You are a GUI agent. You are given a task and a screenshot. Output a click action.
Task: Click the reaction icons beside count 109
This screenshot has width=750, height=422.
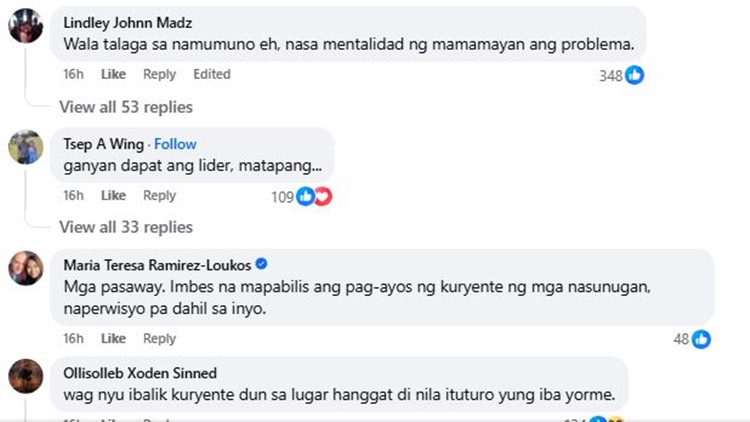[x=314, y=197]
